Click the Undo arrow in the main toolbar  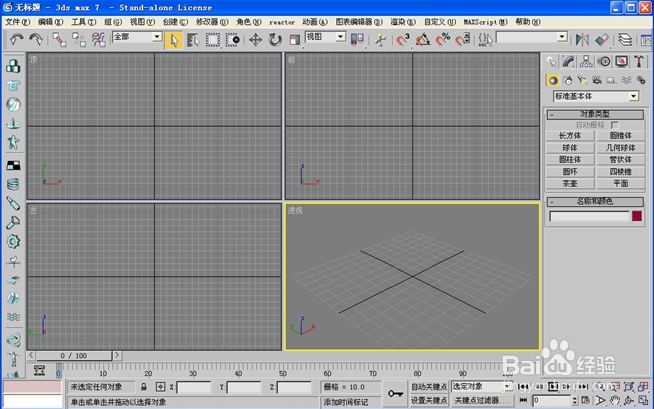click(x=16, y=40)
